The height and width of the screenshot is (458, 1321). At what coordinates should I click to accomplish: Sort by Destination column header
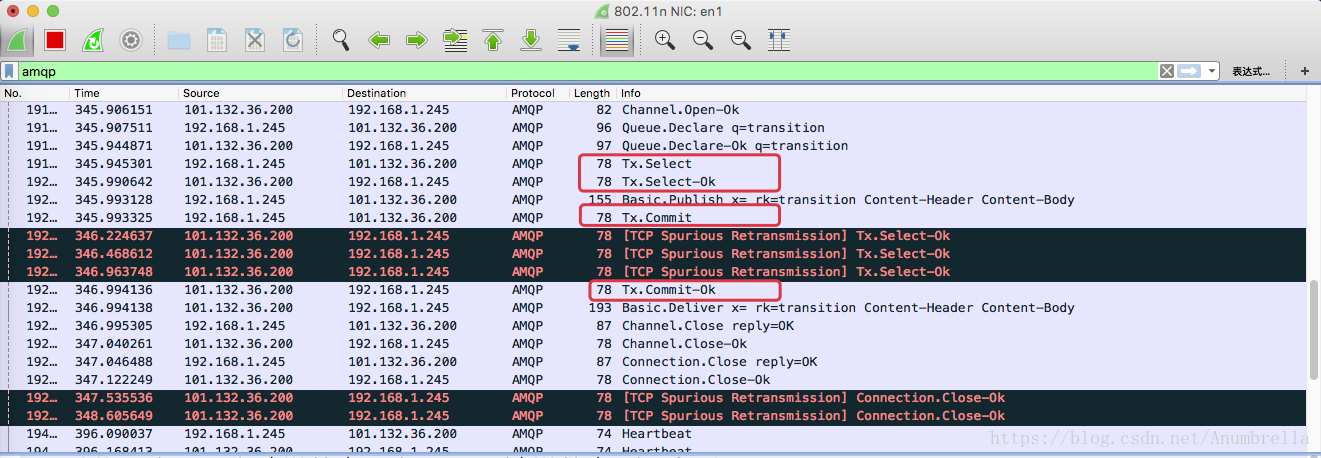click(424, 93)
